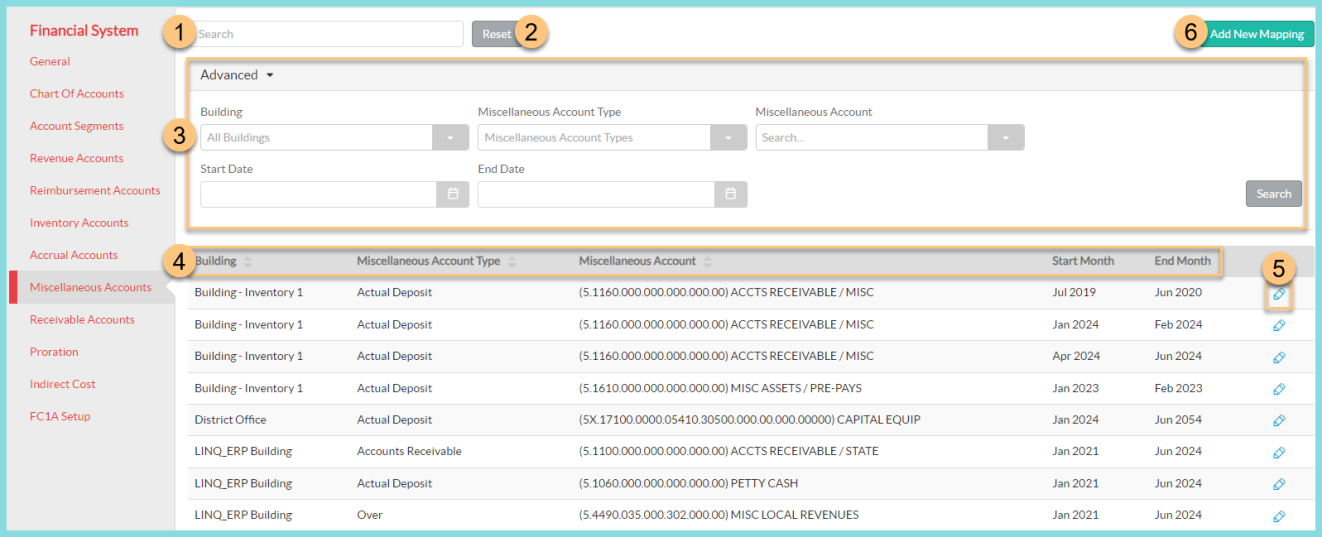Edit the Apr 2024 Building - Inventory 1 mapping

tap(1278, 357)
